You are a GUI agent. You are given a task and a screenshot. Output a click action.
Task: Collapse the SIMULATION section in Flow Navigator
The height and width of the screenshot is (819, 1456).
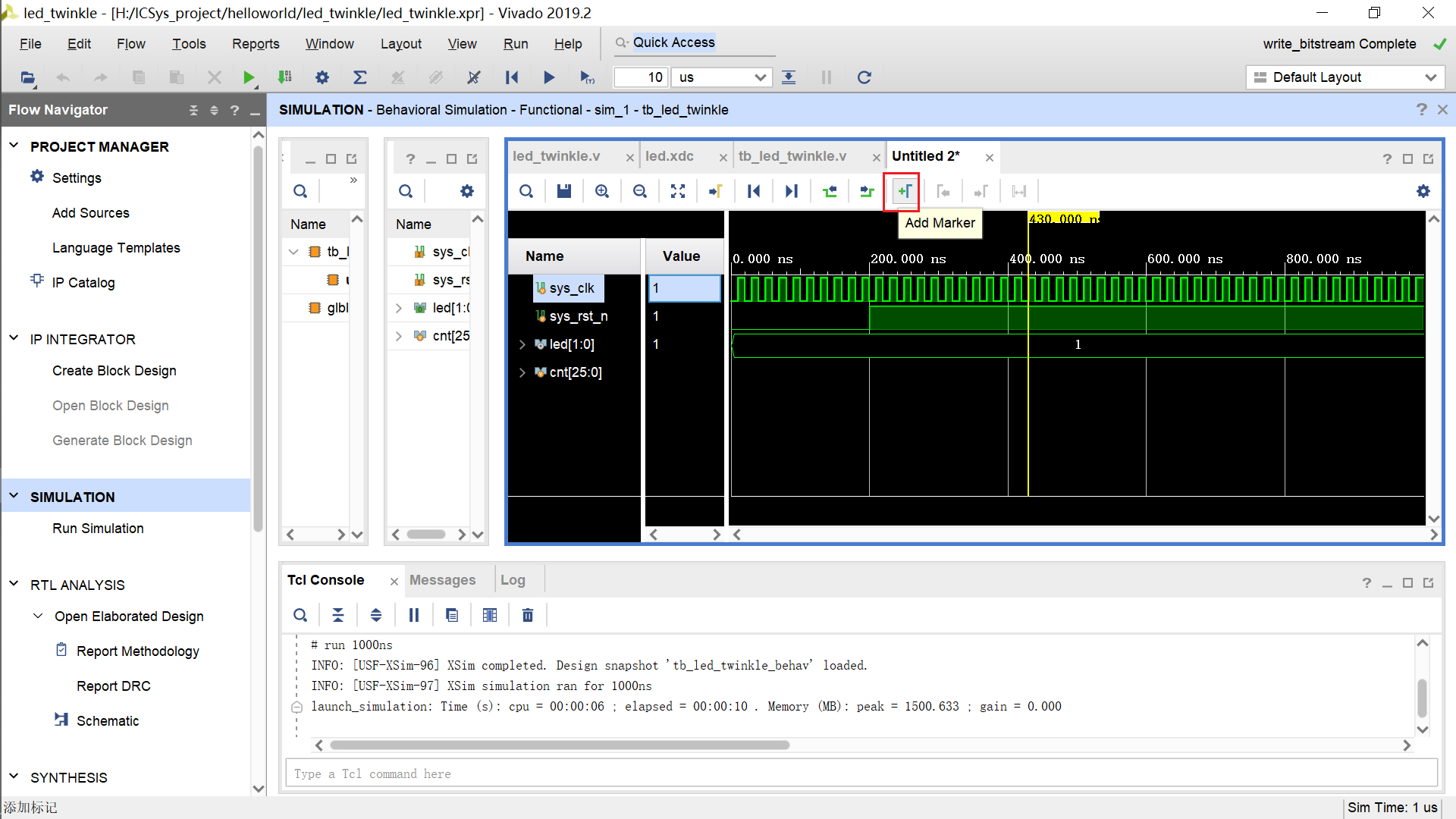coord(14,497)
